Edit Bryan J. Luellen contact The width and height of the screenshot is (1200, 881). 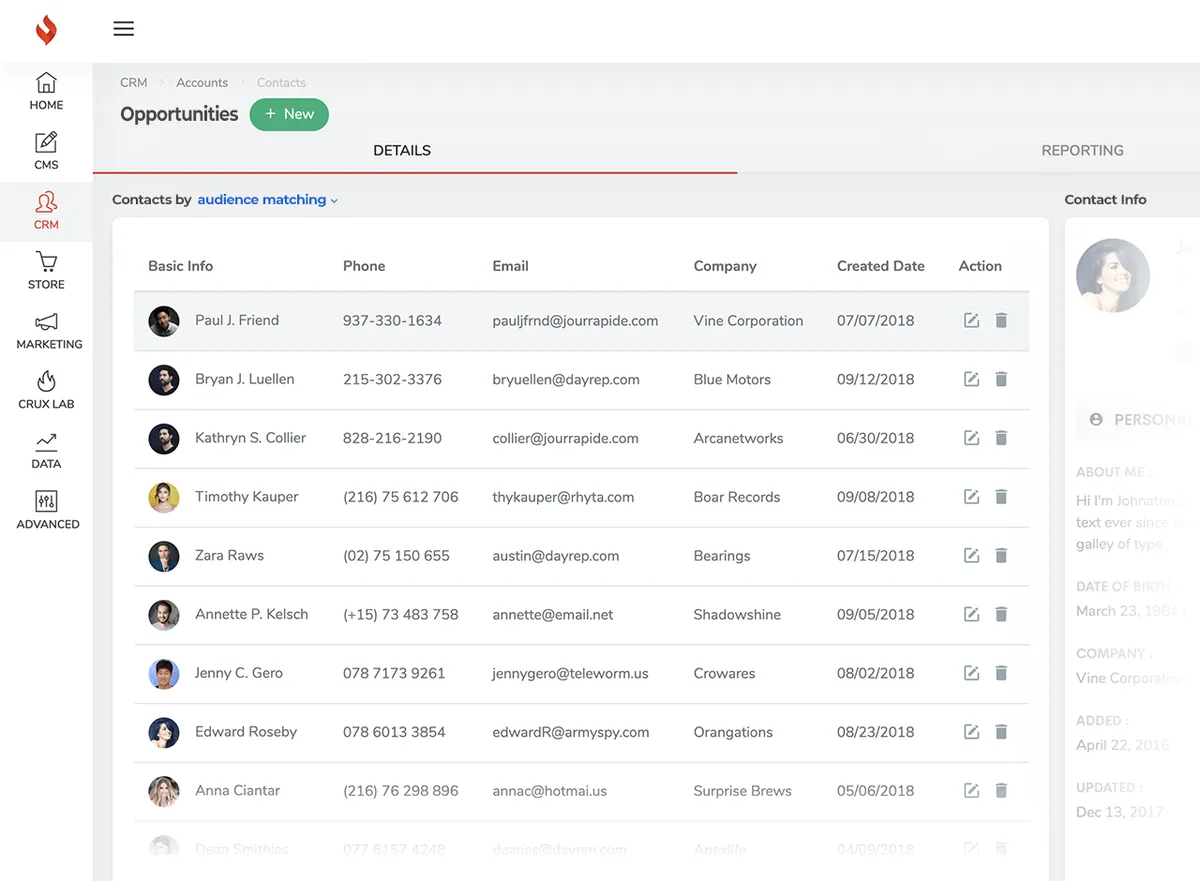point(971,379)
